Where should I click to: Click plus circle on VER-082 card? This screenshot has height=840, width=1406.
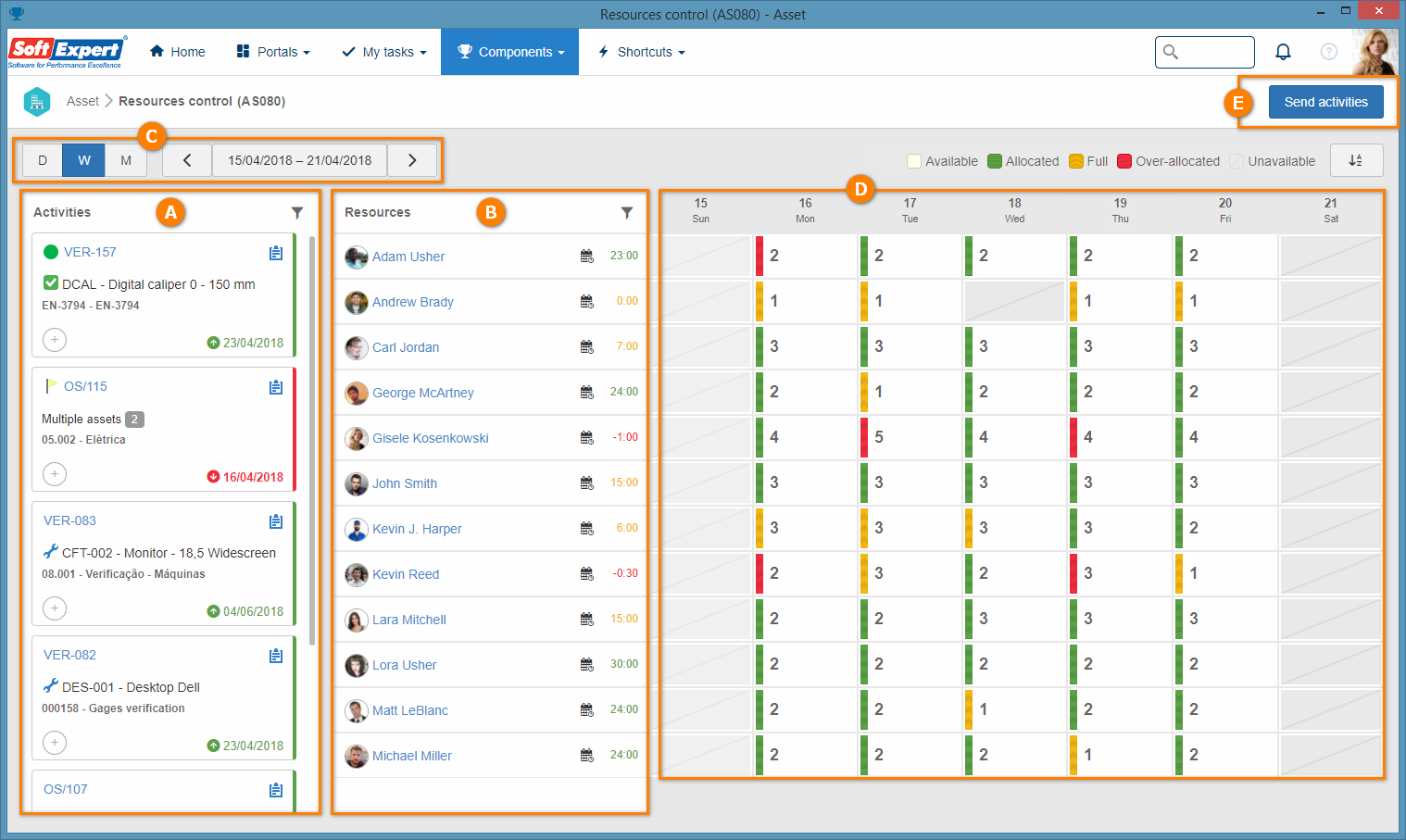tap(55, 743)
